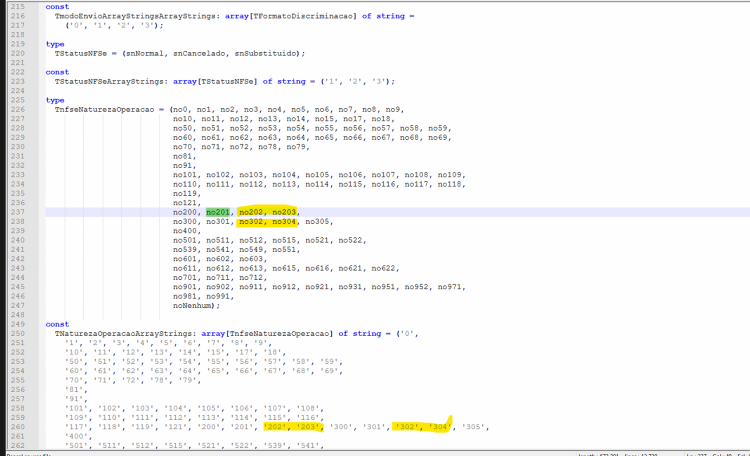Click TnfseNaturezaOperacao type name on line 226

[104, 110]
